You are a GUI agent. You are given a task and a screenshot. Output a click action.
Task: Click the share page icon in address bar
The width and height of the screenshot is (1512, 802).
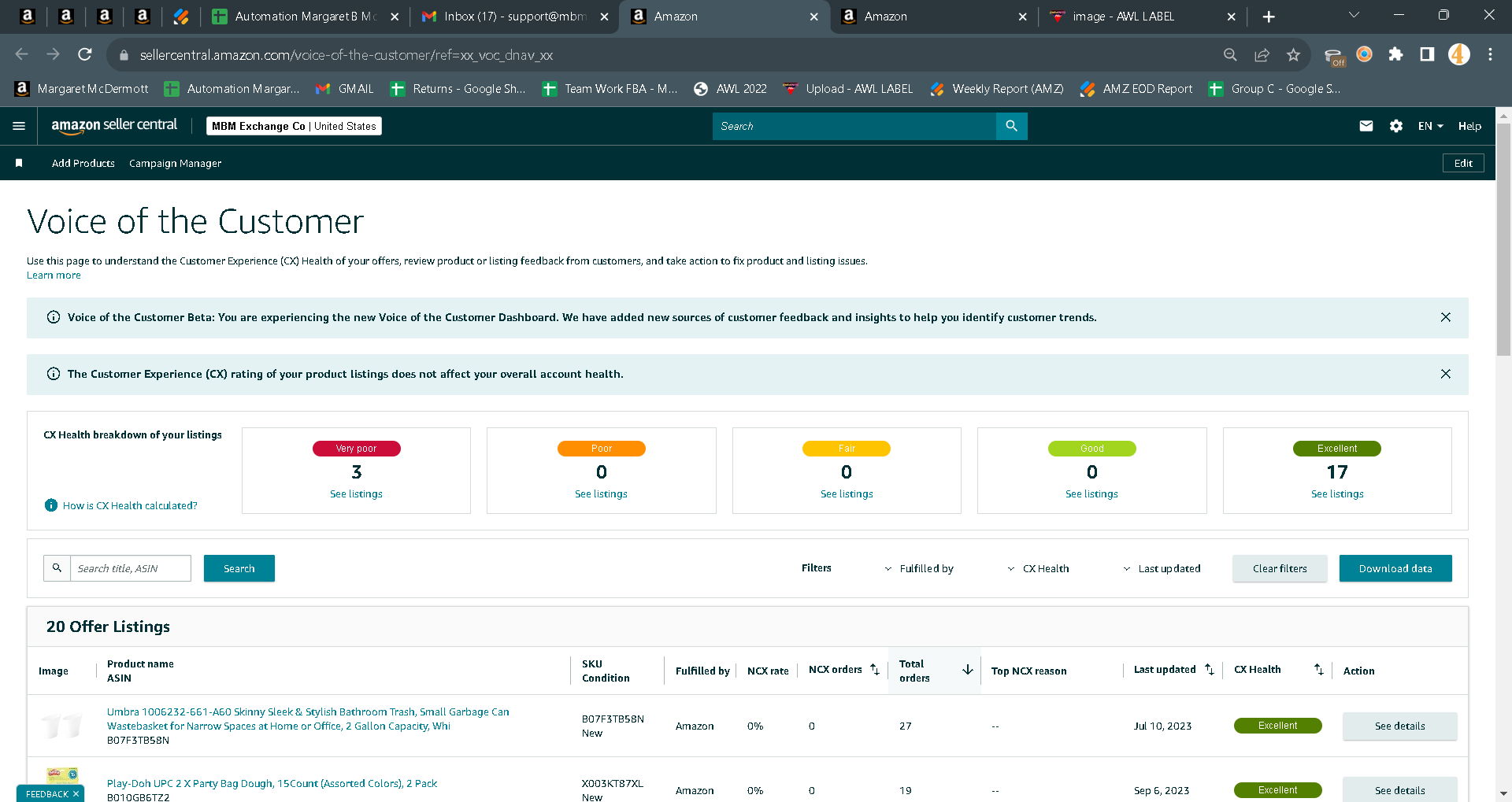coord(1262,54)
